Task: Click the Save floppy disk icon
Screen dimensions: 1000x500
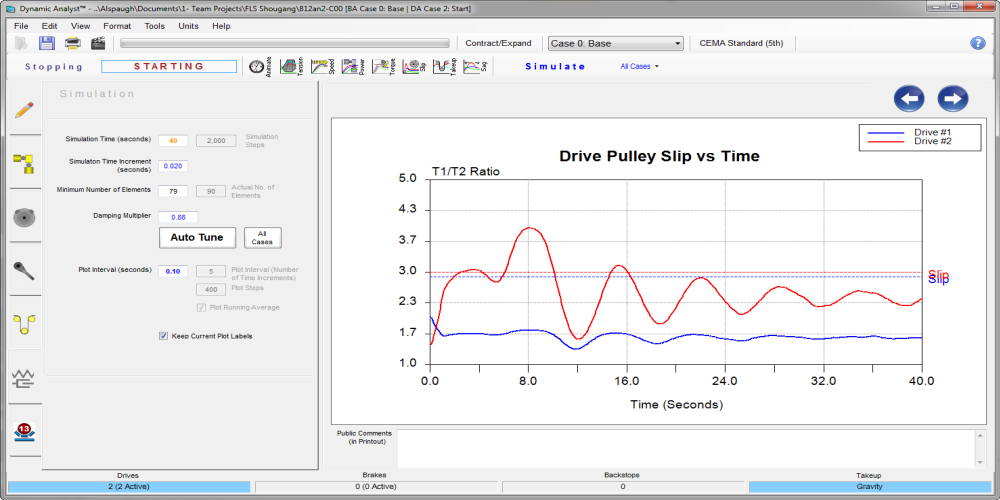Action: 47,43
